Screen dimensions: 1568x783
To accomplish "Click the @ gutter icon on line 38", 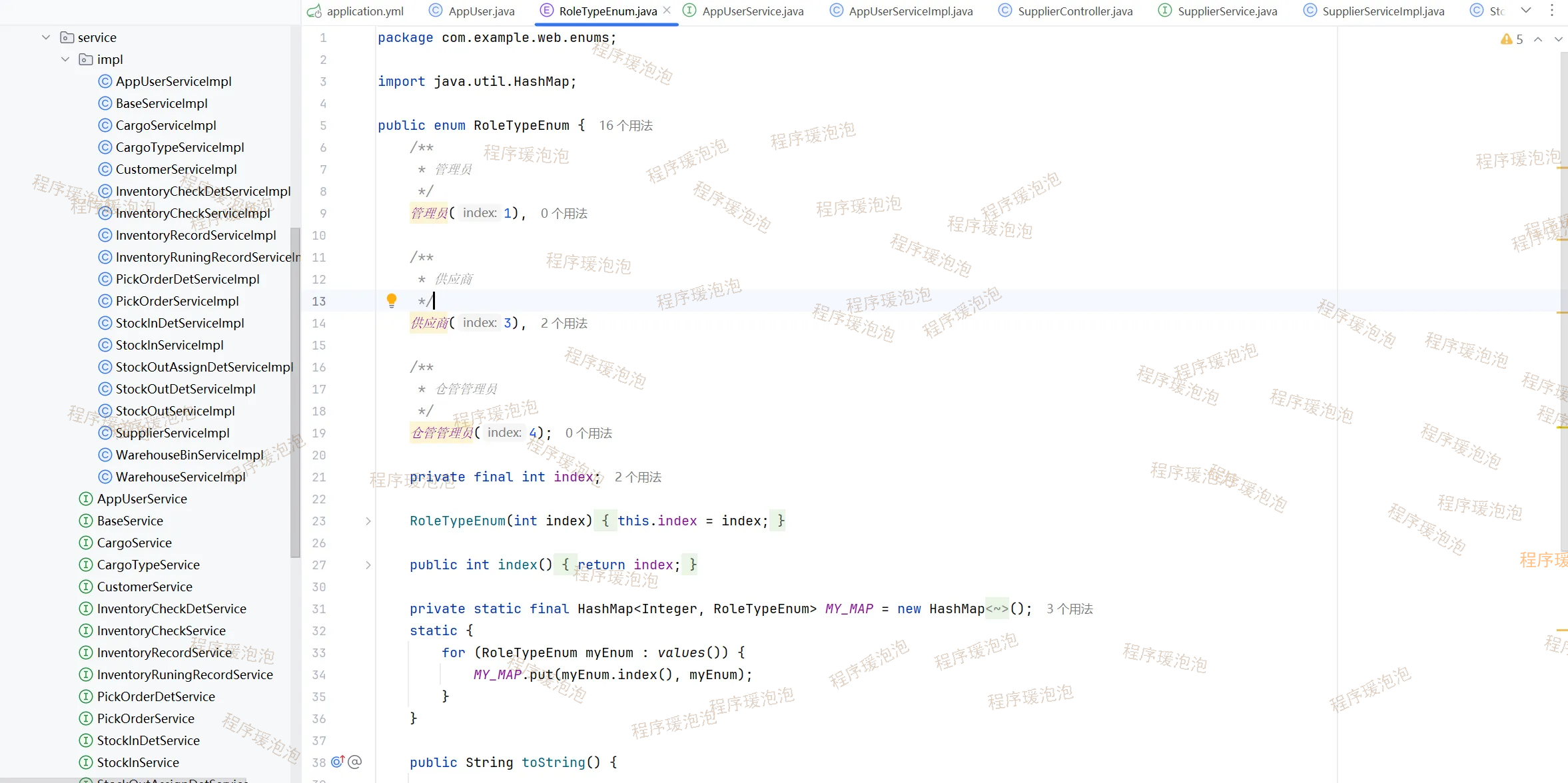I will 355,762.
